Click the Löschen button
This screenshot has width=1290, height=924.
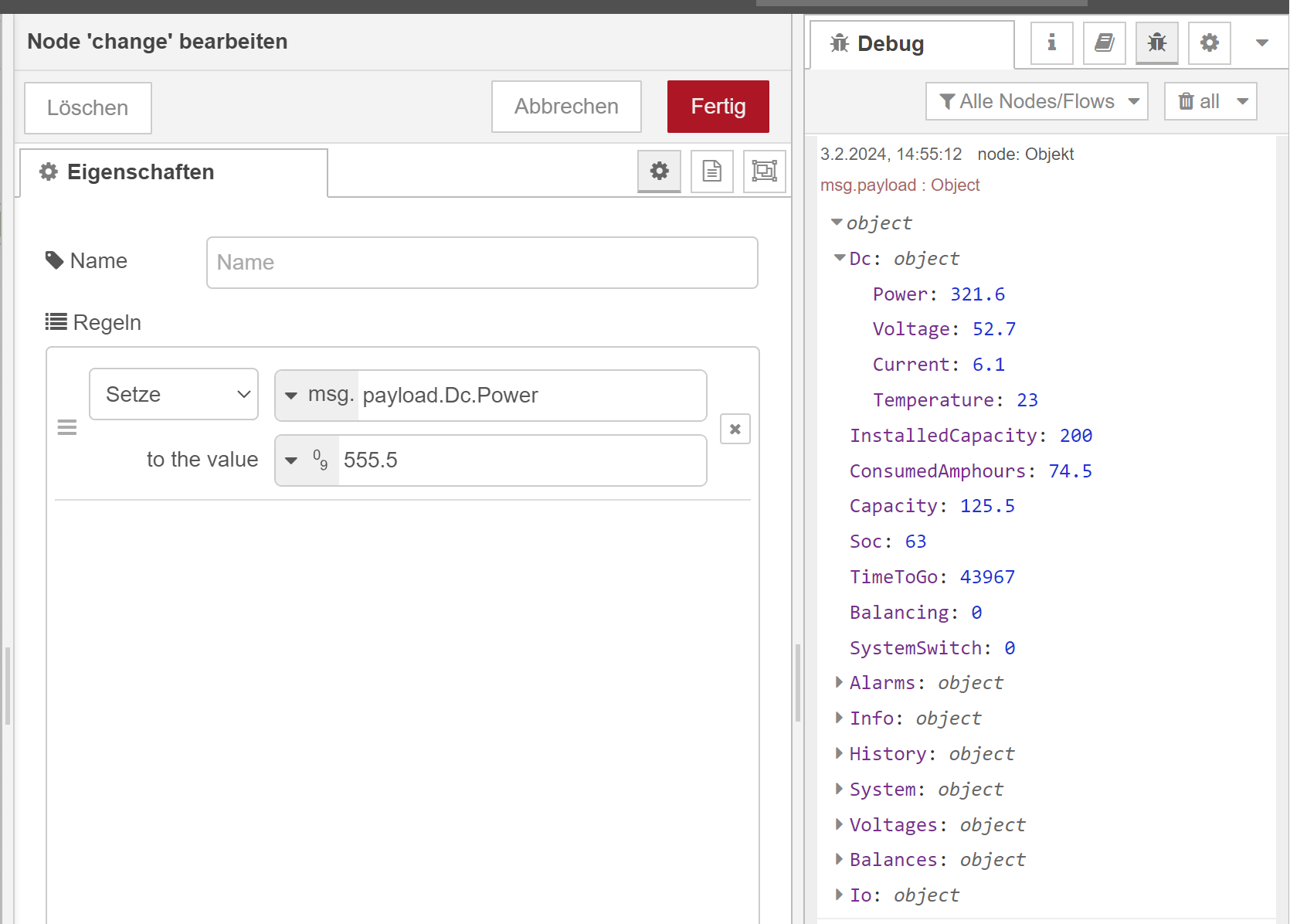(88, 108)
